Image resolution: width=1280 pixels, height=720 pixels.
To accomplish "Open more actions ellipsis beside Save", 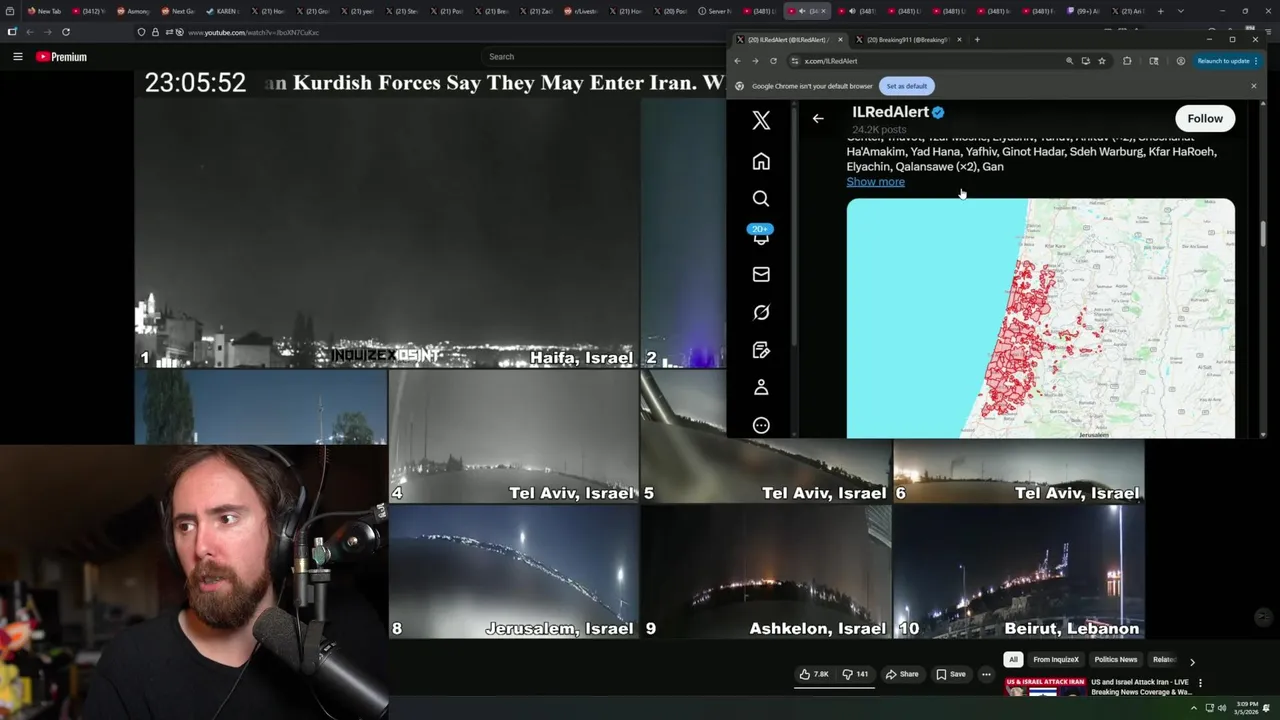I will pos(986,674).
